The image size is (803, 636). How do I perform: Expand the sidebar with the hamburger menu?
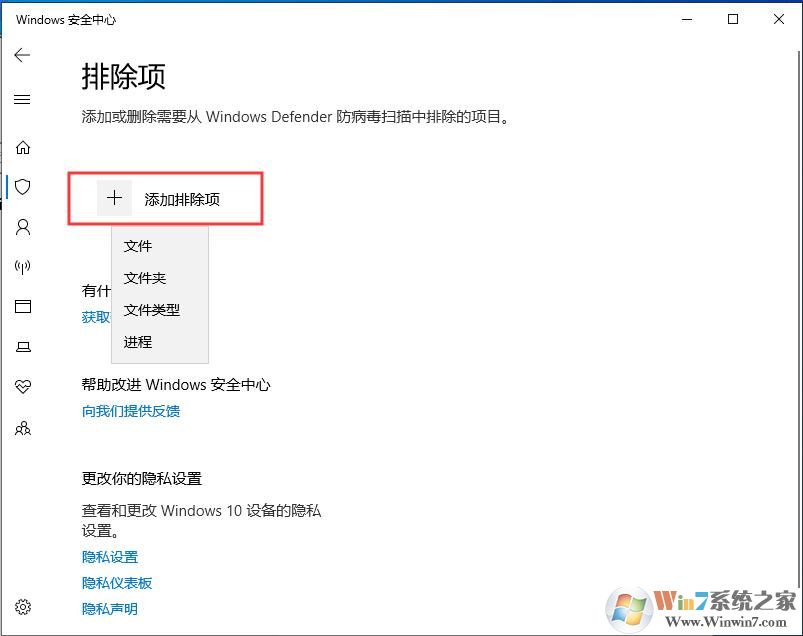click(22, 99)
